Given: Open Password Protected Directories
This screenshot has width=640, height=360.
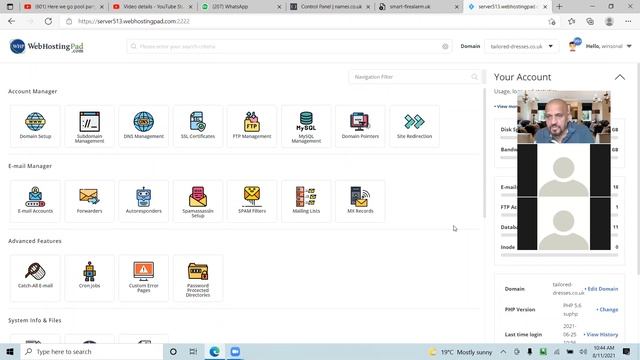Looking at the screenshot, I should pos(198,278).
